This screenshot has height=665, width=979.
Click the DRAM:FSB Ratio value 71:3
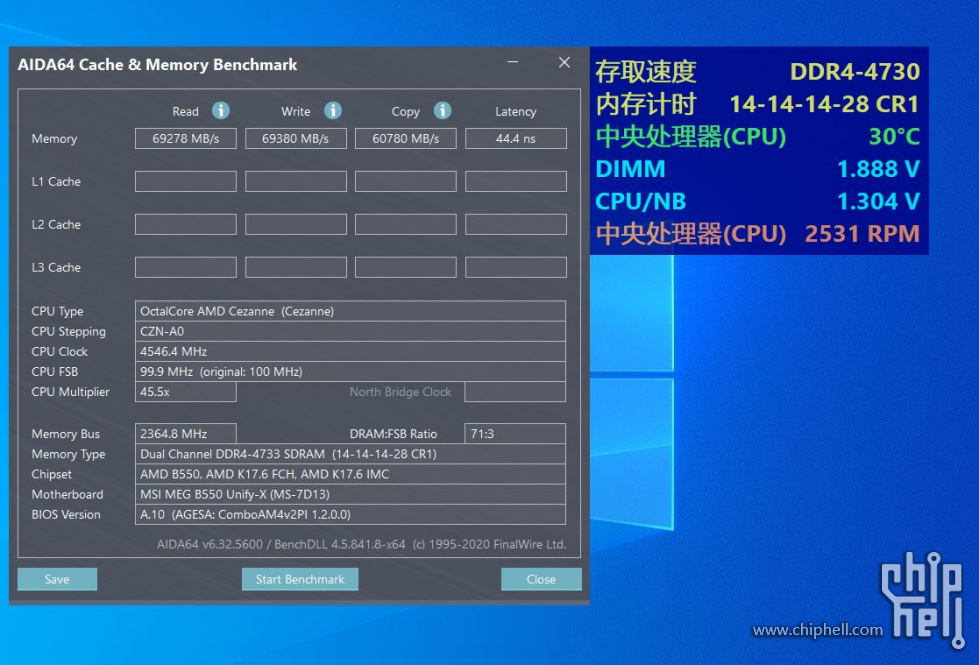(515, 433)
